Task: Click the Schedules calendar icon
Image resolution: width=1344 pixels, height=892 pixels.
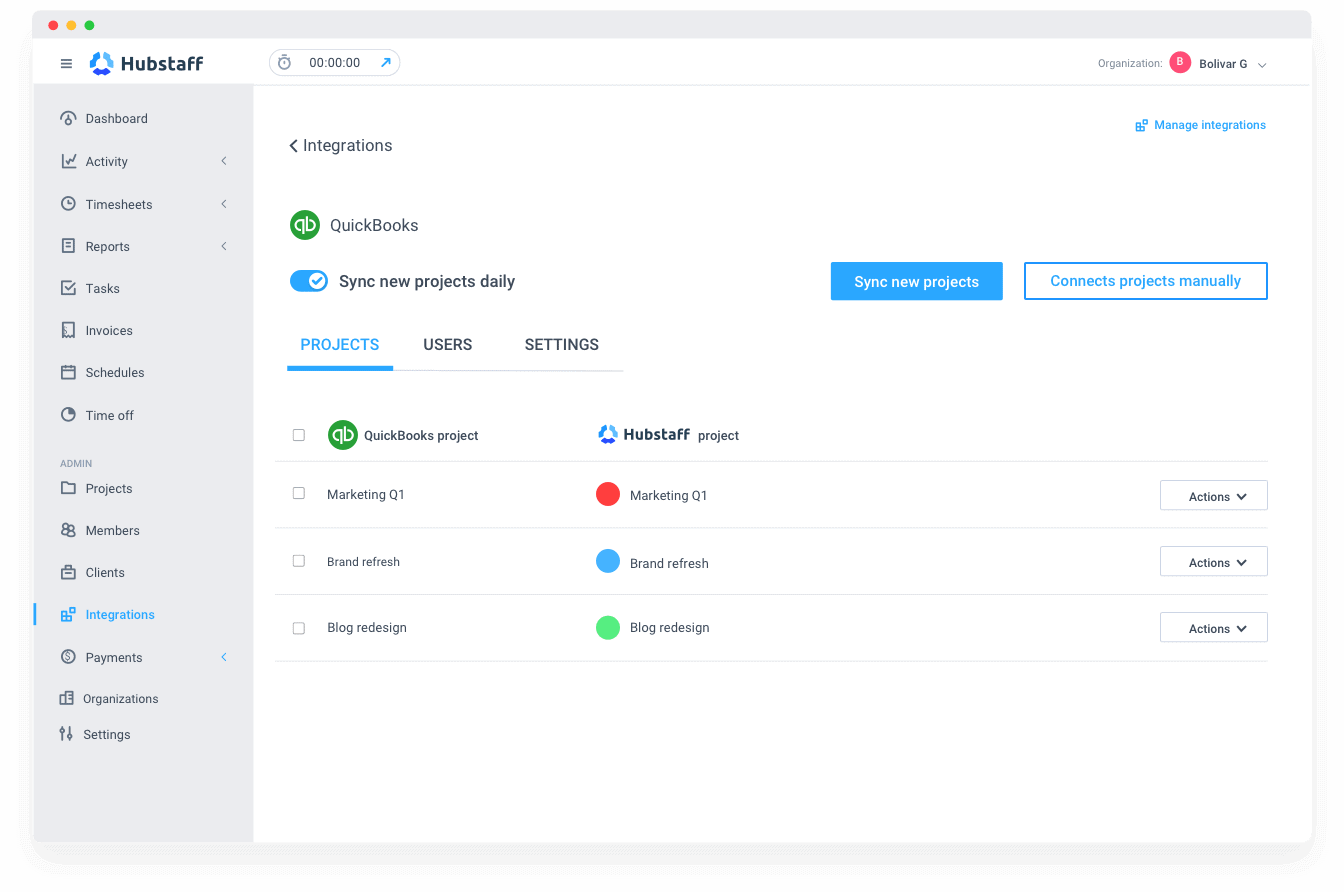Action: point(68,372)
